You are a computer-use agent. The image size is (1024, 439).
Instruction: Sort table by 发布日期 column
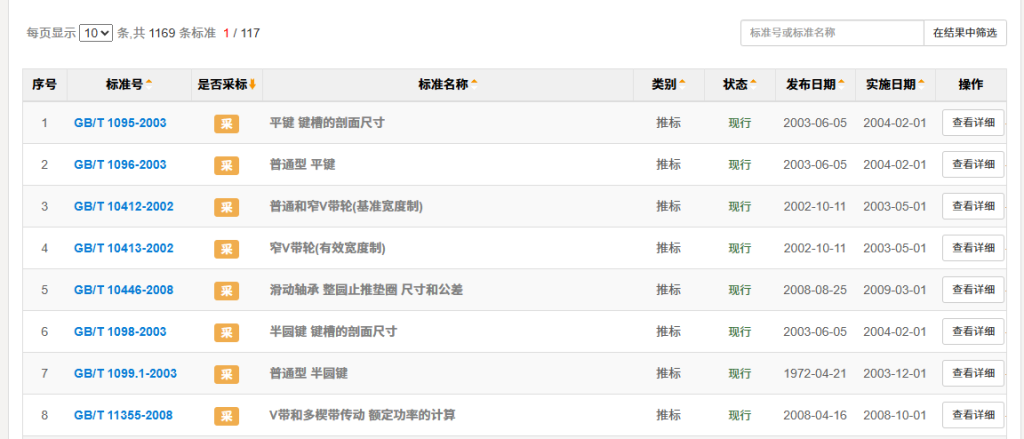[815, 85]
